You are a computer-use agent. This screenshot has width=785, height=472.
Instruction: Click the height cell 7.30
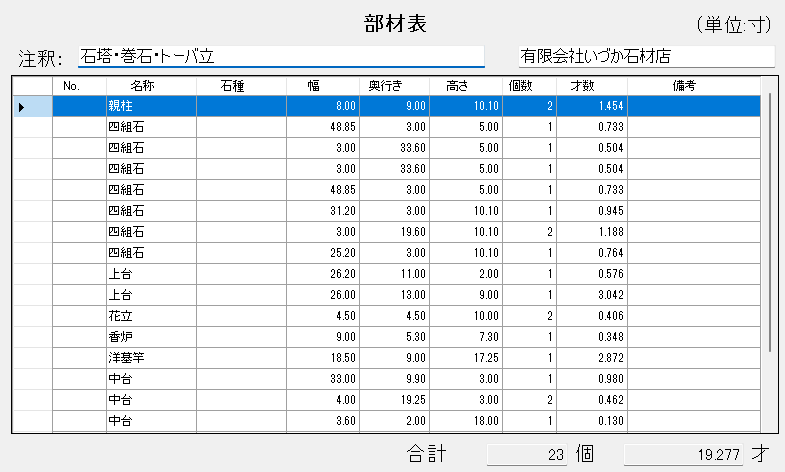click(x=466, y=337)
